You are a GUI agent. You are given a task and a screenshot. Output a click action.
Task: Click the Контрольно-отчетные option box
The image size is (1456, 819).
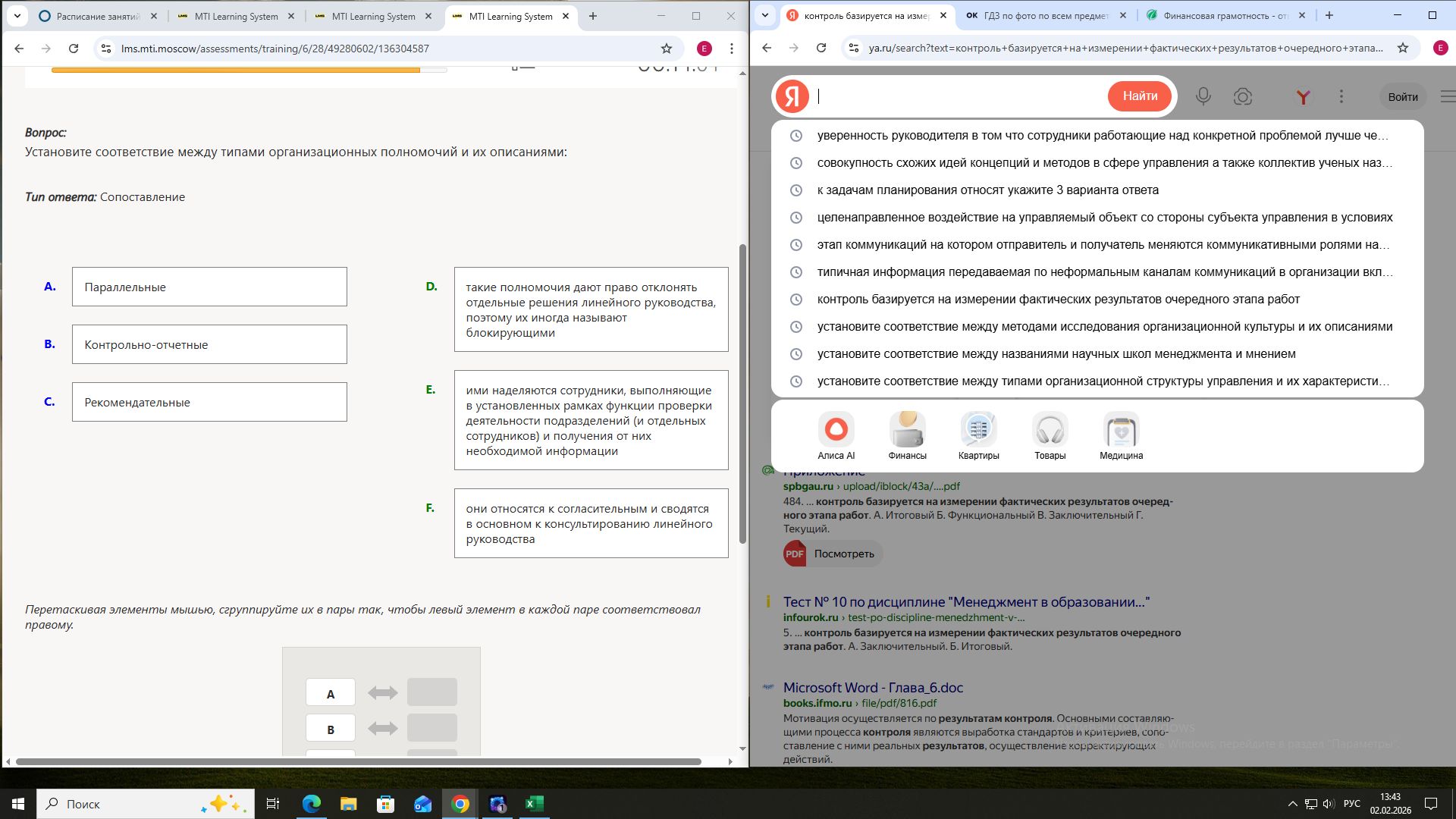coord(209,344)
